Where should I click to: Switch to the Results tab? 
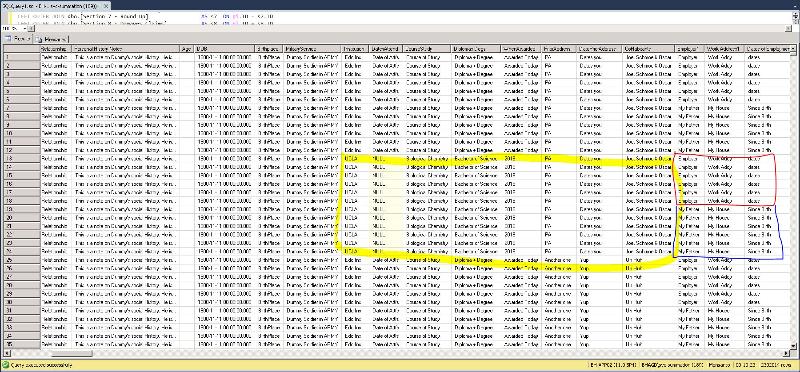tap(18, 39)
